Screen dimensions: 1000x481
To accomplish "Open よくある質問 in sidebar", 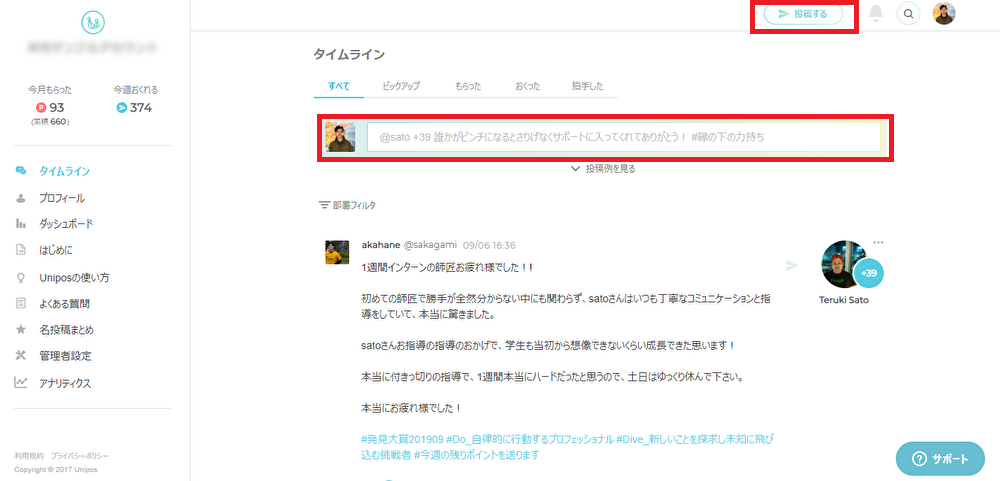I will click(64, 304).
